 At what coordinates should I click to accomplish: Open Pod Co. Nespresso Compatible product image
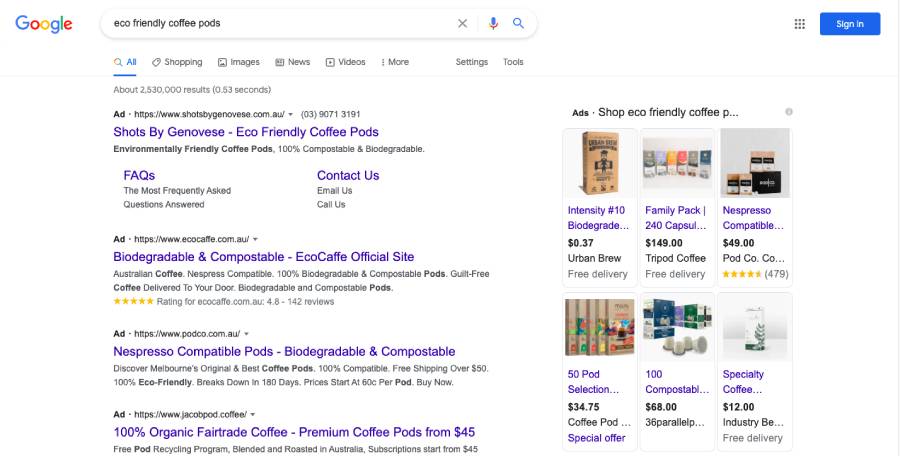pos(755,164)
